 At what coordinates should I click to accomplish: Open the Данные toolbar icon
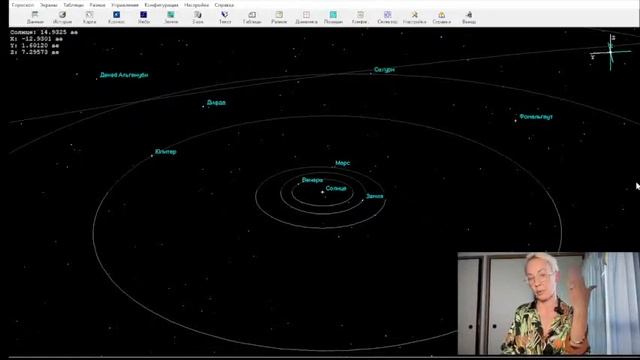pyautogui.click(x=35, y=17)
